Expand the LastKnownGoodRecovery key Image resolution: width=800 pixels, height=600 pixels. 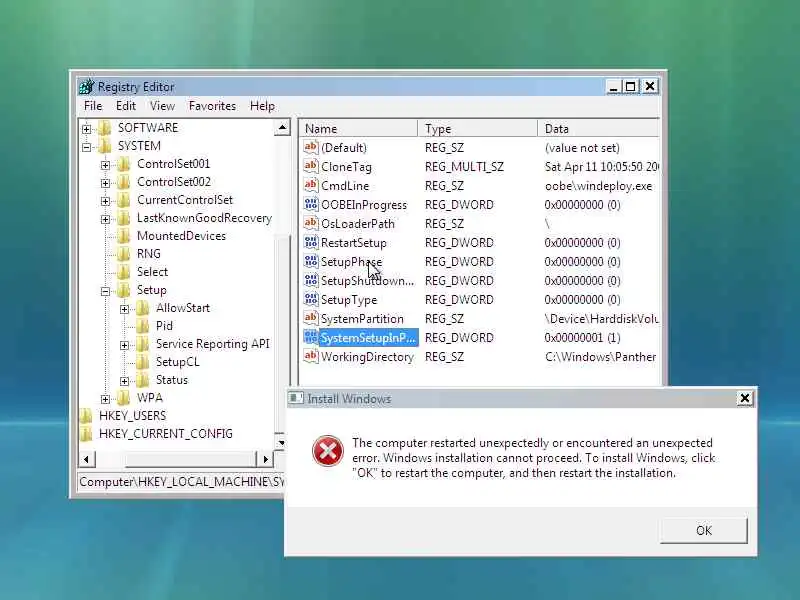pyautogui.click(x=106, y=219)
